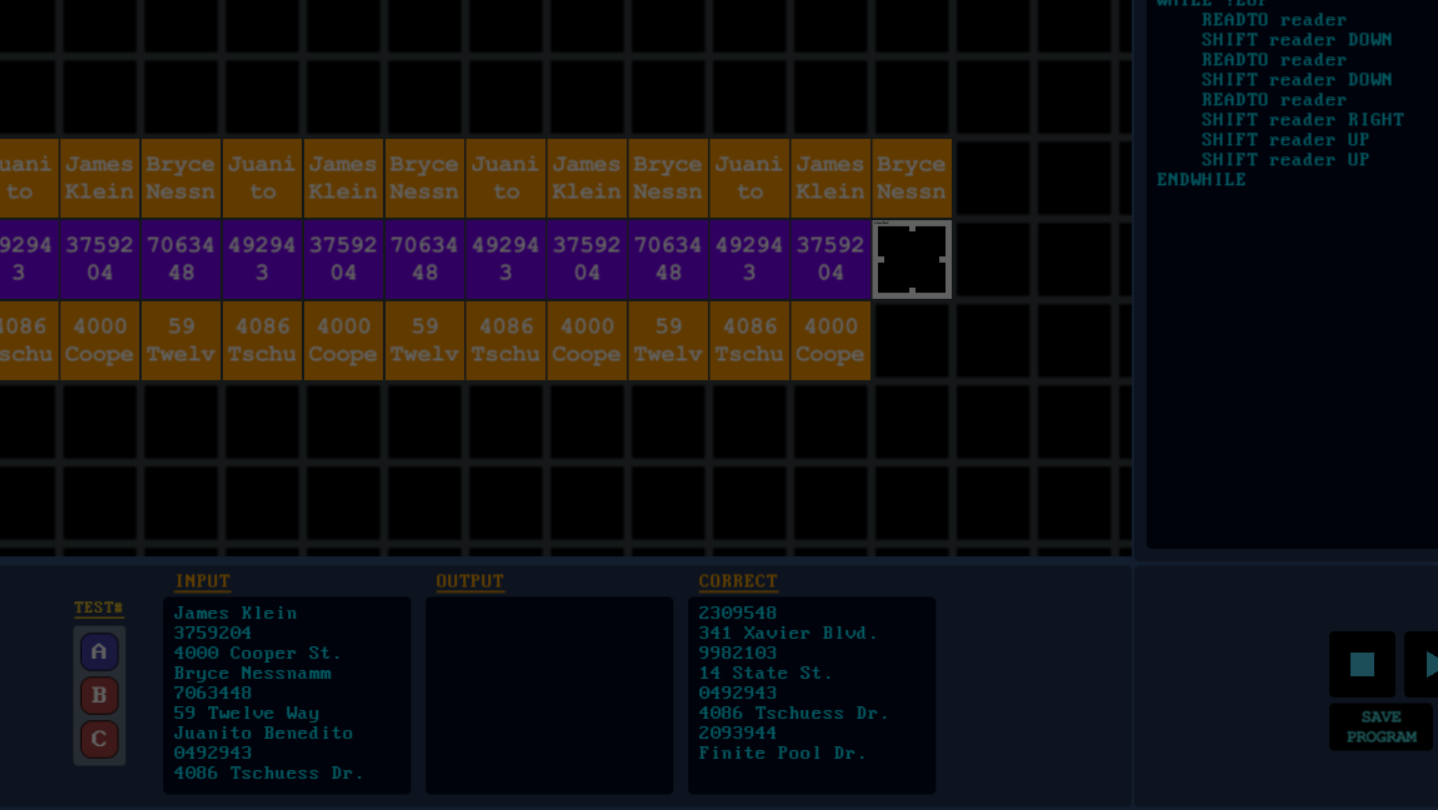
Task: Select test case A
Action: click(x=99, y=652)
